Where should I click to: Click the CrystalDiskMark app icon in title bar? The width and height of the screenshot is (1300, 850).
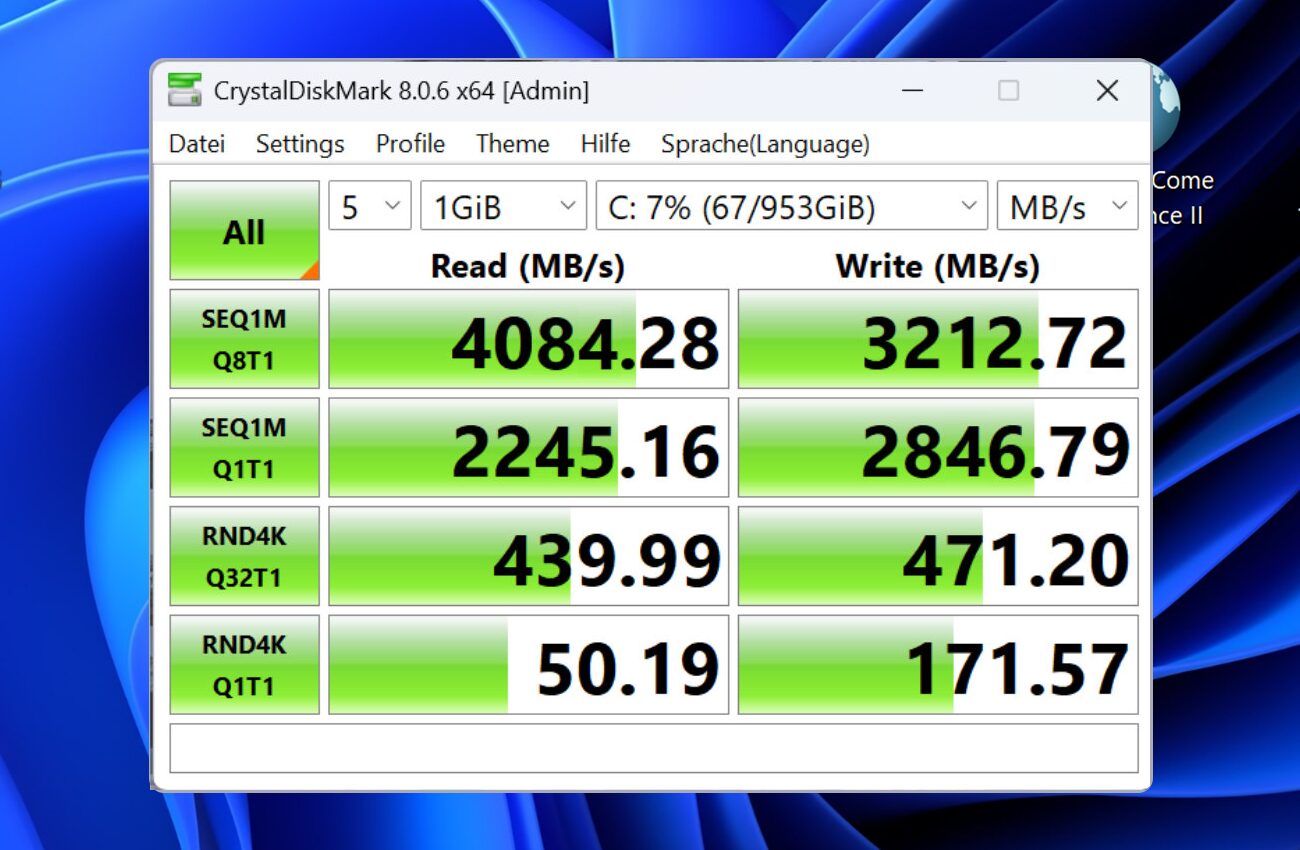click(x=185, y=91)
